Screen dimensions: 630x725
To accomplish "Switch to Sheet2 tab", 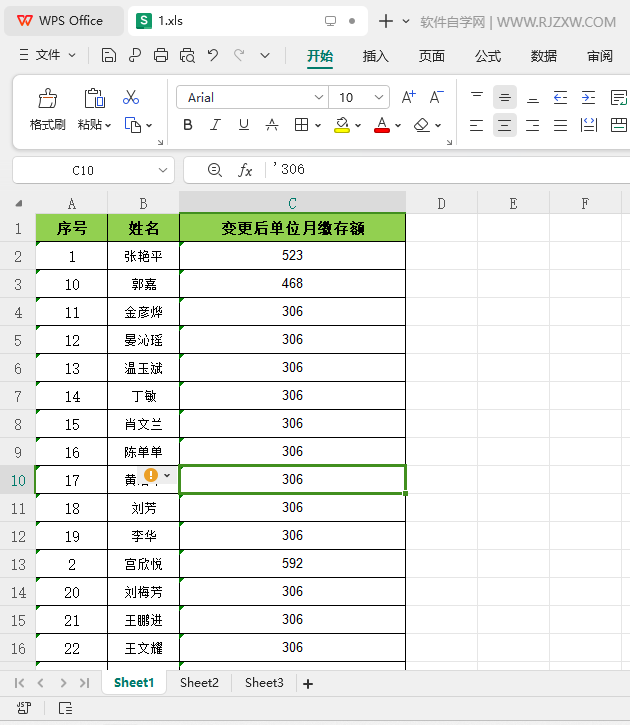I will point(199,683).
